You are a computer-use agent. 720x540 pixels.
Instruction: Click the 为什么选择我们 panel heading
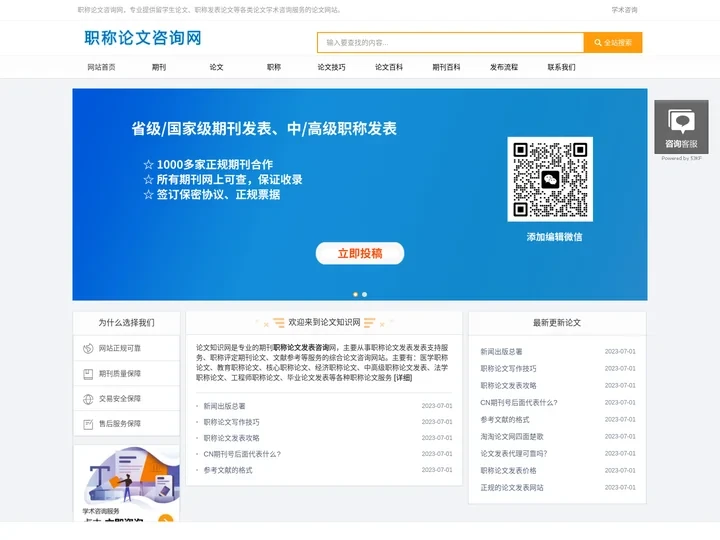(126, 323)
